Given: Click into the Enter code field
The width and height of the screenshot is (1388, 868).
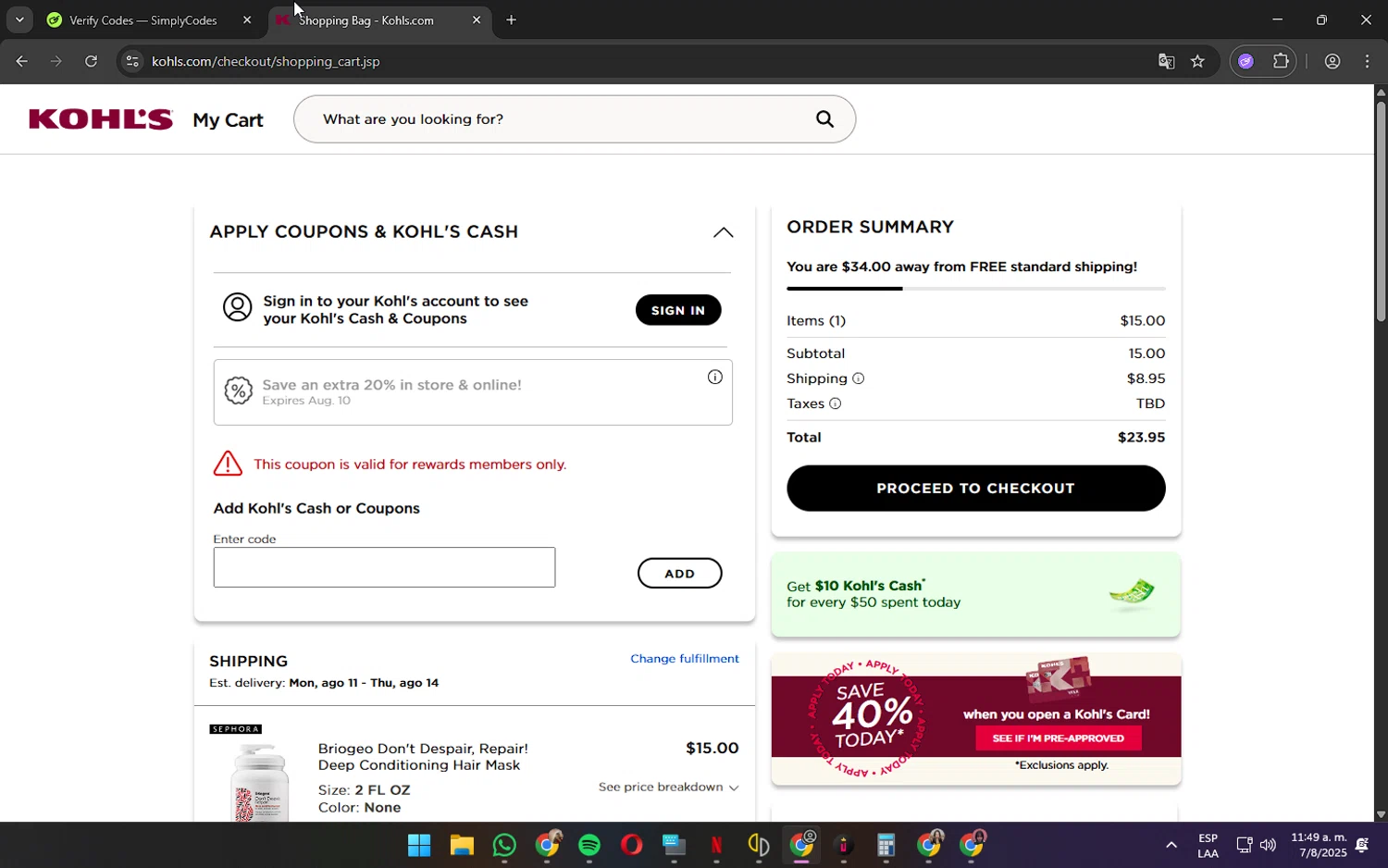Looking at the screenshot, I should 384,567.
